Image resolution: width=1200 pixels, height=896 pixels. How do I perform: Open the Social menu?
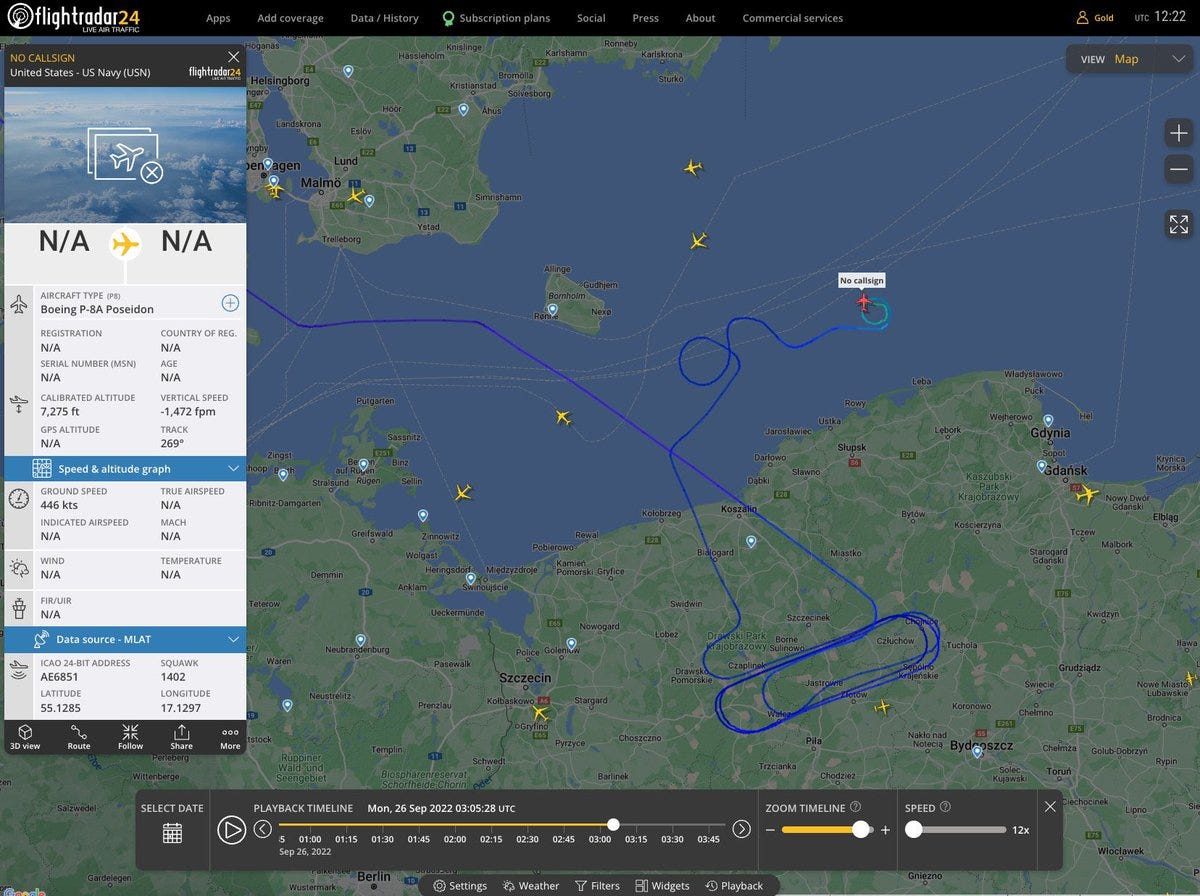(591, 18)
